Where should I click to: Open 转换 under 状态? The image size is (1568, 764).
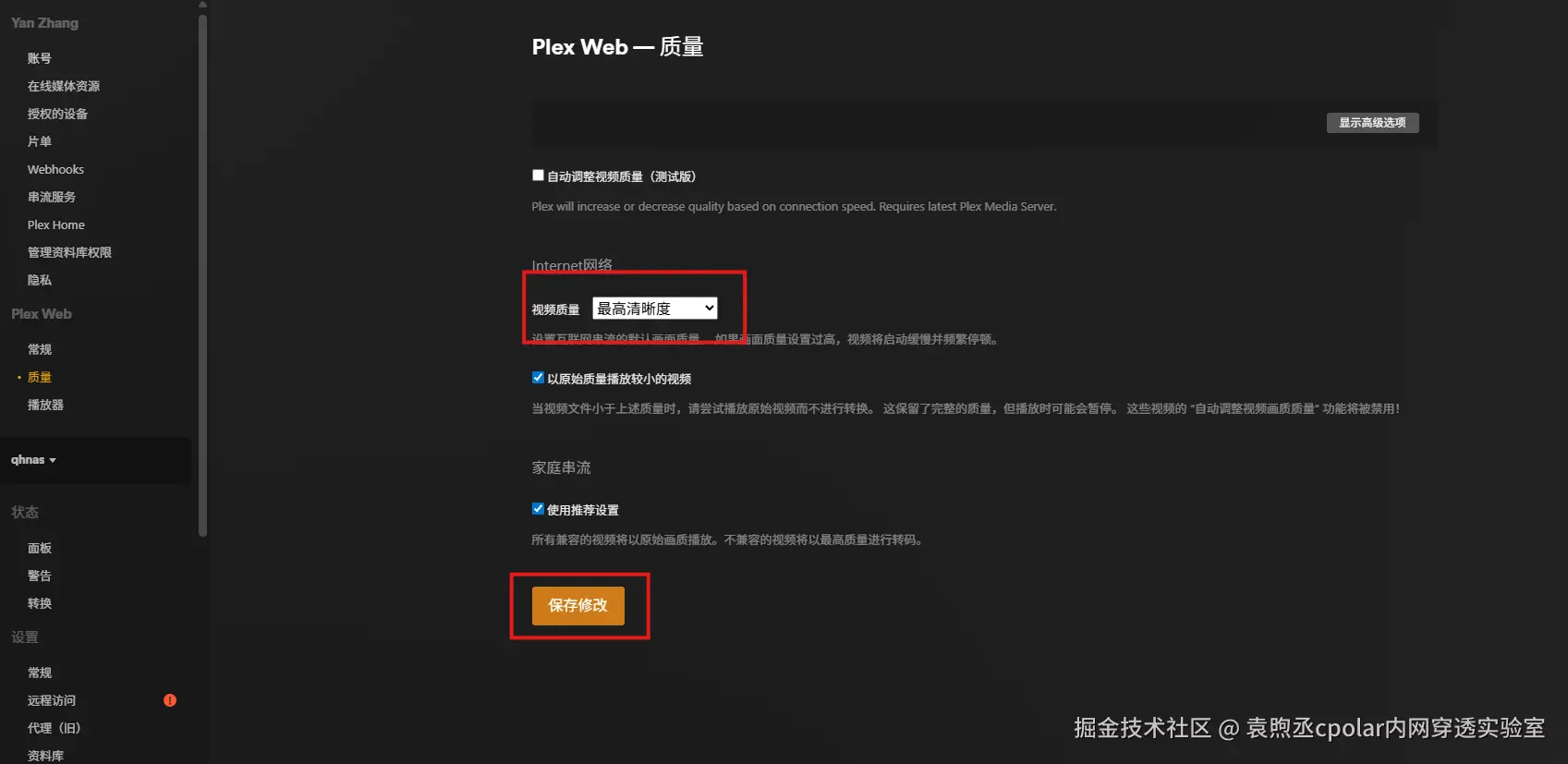pos(40,603)
